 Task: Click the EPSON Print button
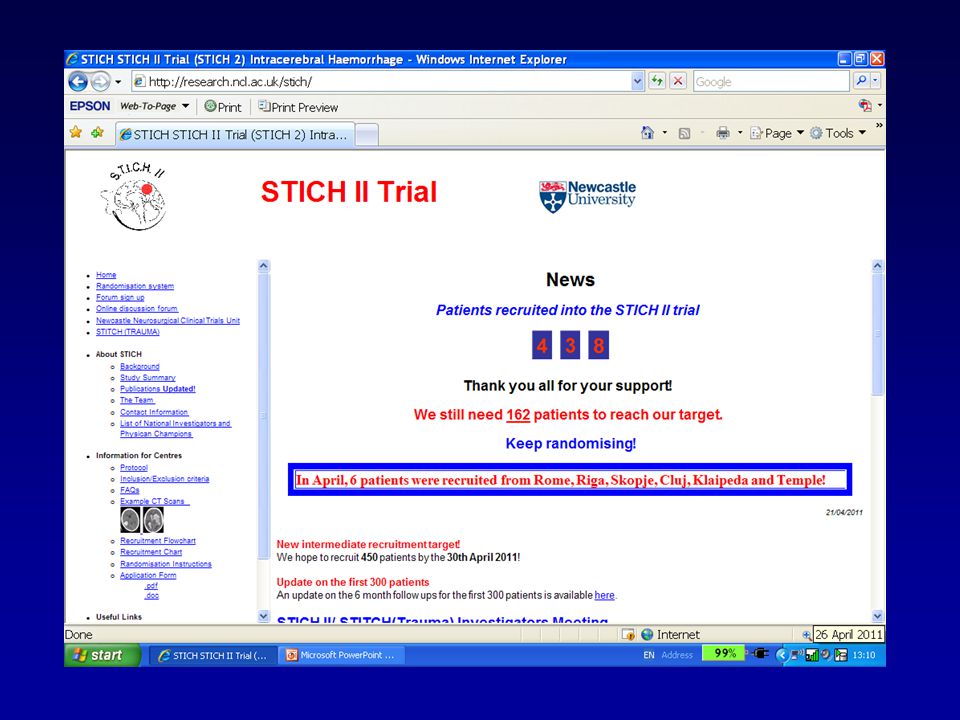[x=223, y=107]
